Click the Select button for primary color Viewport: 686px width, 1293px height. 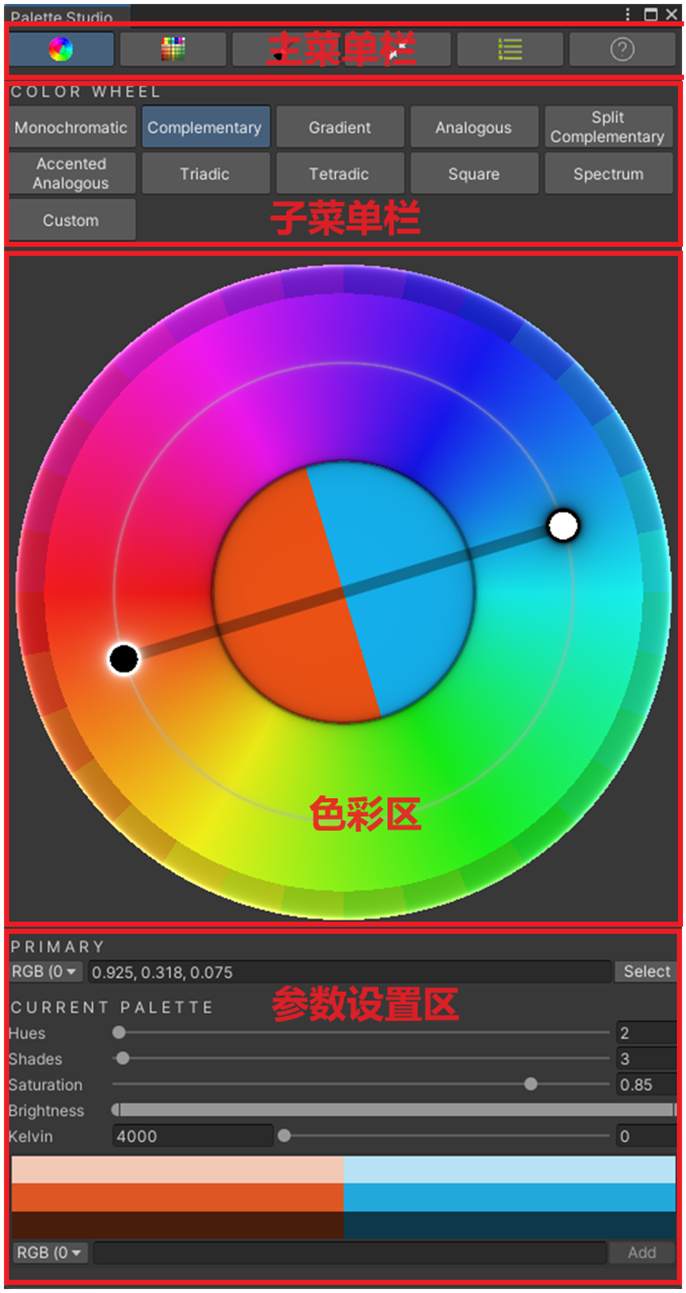point(647,971)
